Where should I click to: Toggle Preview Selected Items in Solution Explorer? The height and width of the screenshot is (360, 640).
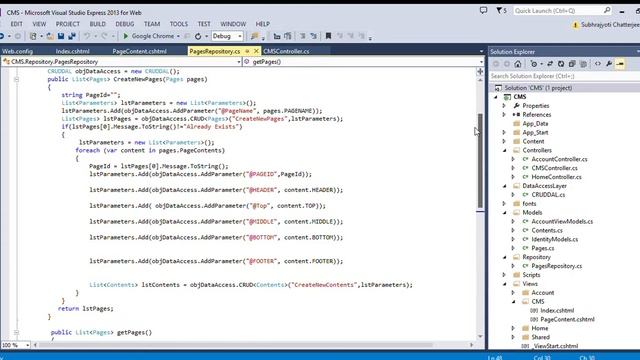pyautogui.click(x=620, y=64)
